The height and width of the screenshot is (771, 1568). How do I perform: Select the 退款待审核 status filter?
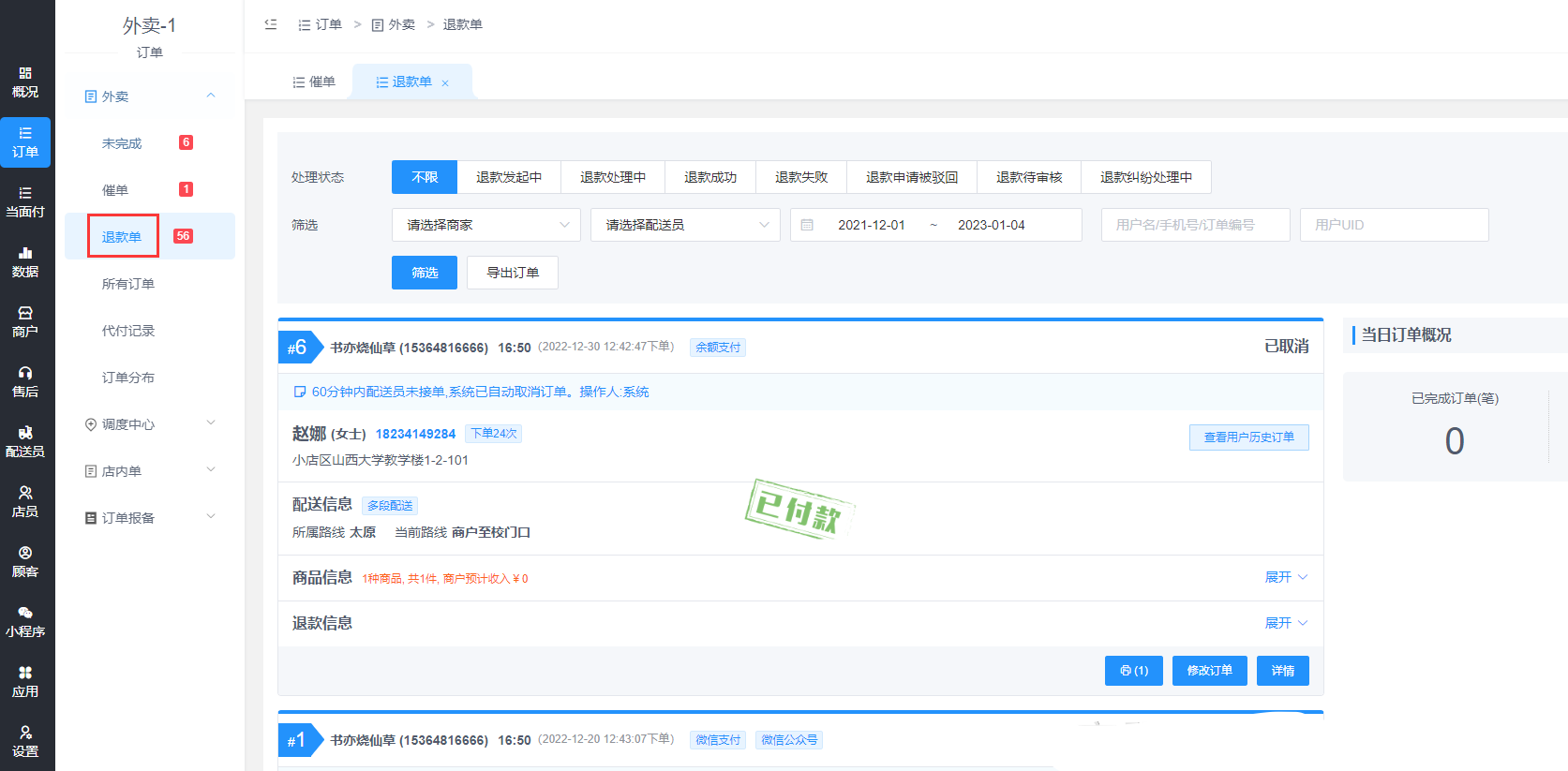[1029, 177]
